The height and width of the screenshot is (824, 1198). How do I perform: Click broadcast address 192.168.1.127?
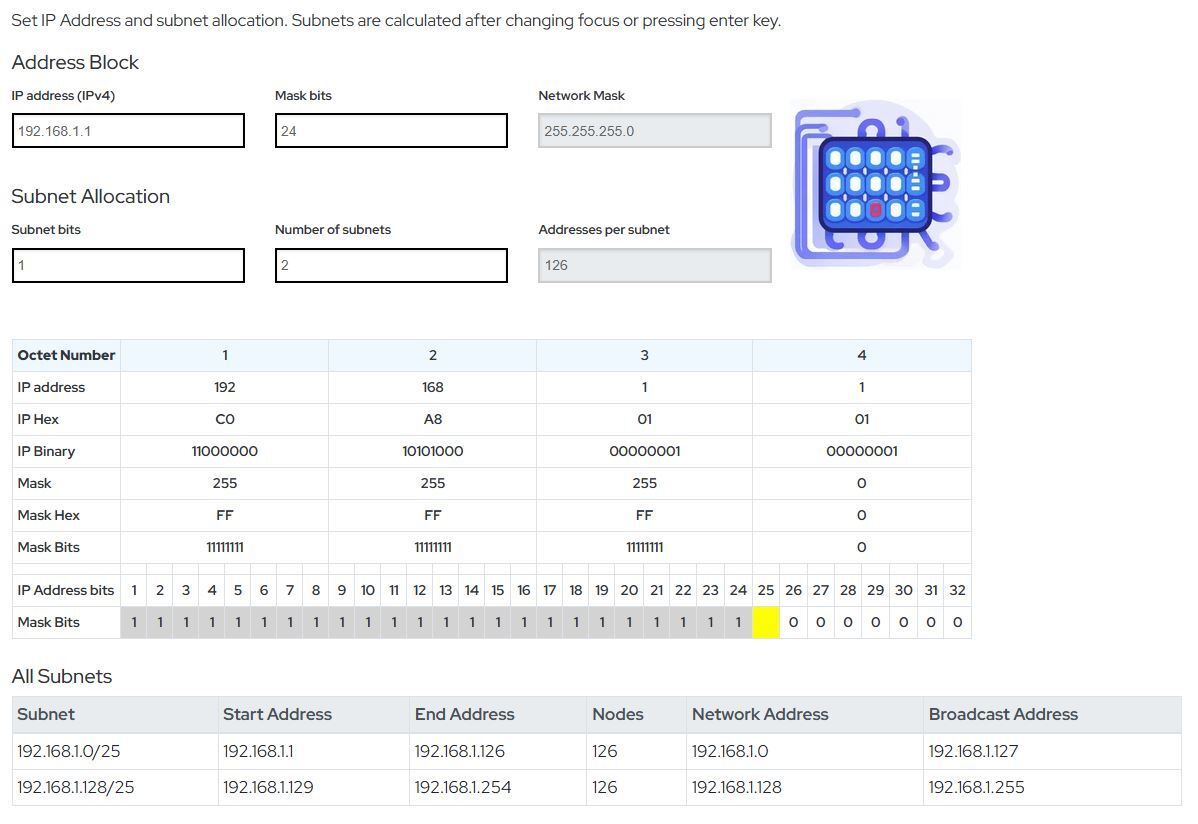(x=973, y=751)
